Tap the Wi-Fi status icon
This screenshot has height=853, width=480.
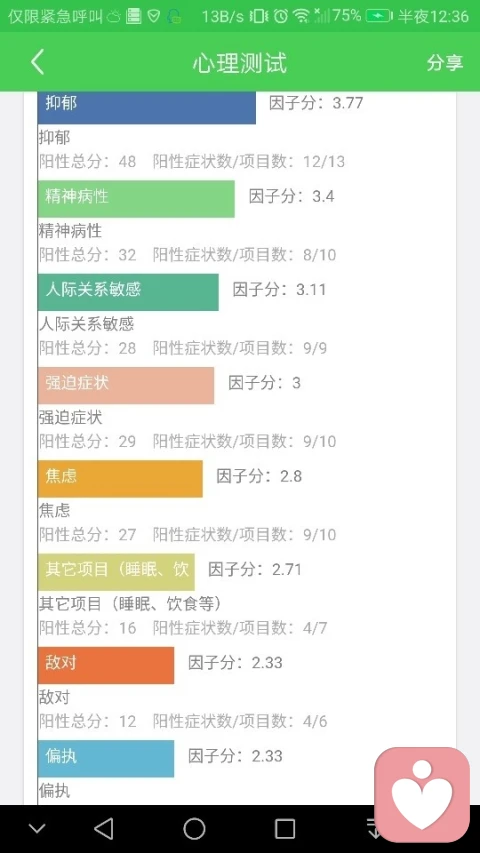300,16
